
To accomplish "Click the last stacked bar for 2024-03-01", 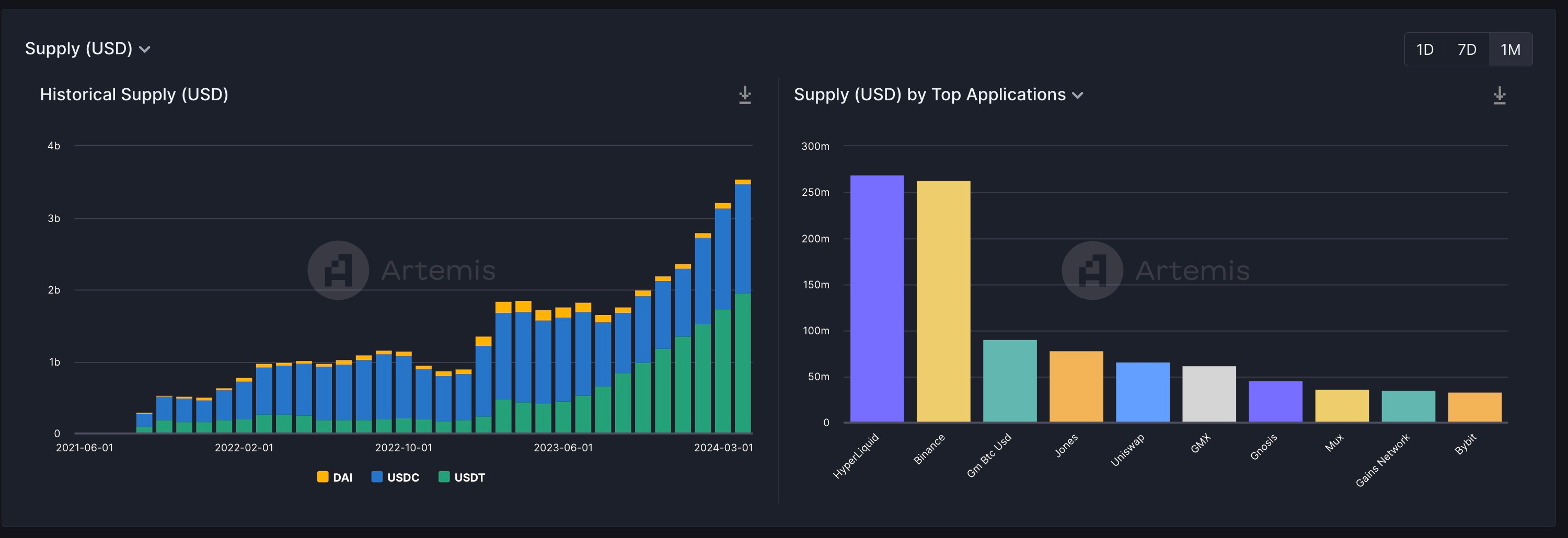I will click(743, 306).
